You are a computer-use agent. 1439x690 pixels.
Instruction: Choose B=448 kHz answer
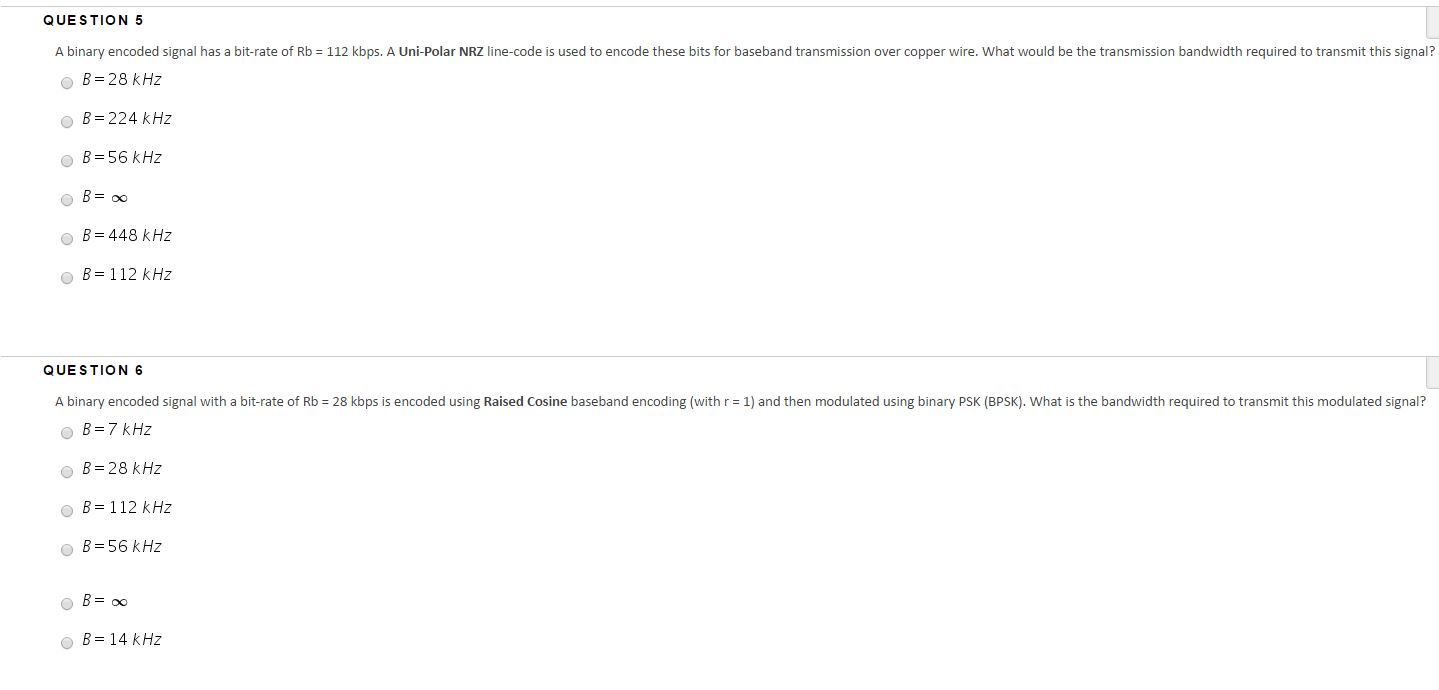[x=67, y=239]
